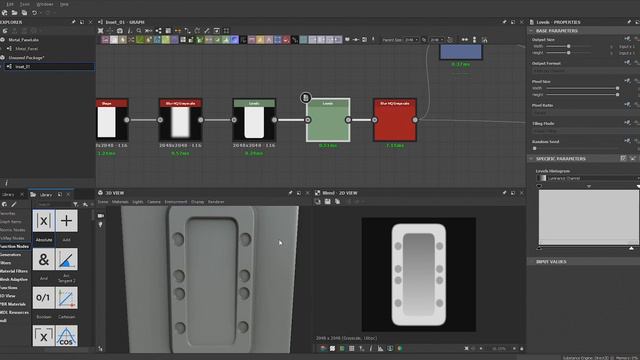Pin the Explorer panel

click(73, 22)
